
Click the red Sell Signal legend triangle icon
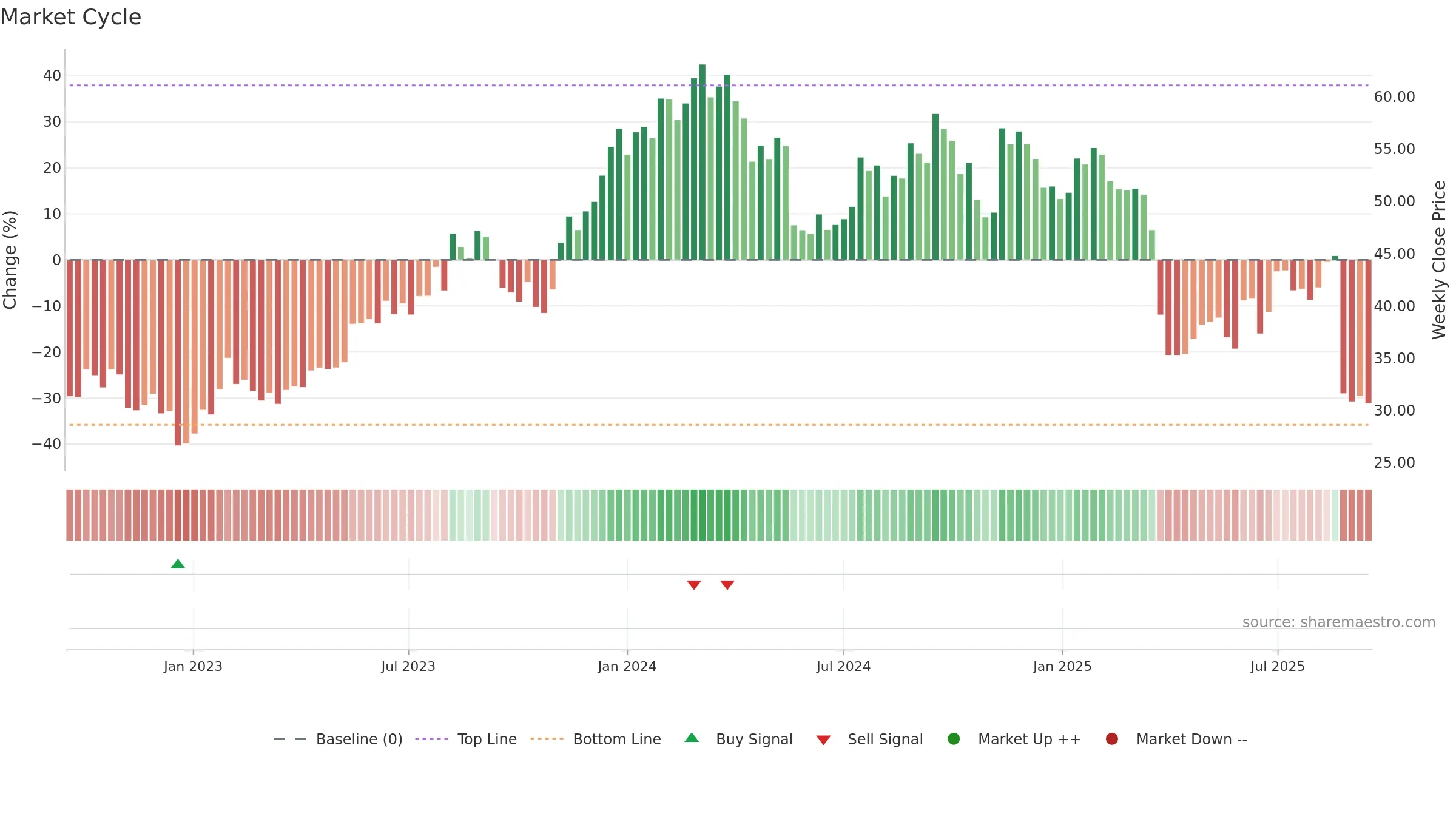823,740
